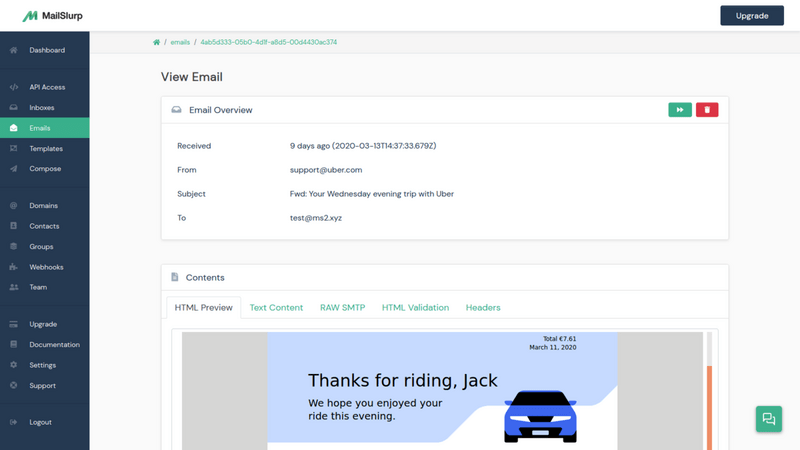
Task: Go to Inboxes in the sidebar
Action: click(42, 108)
